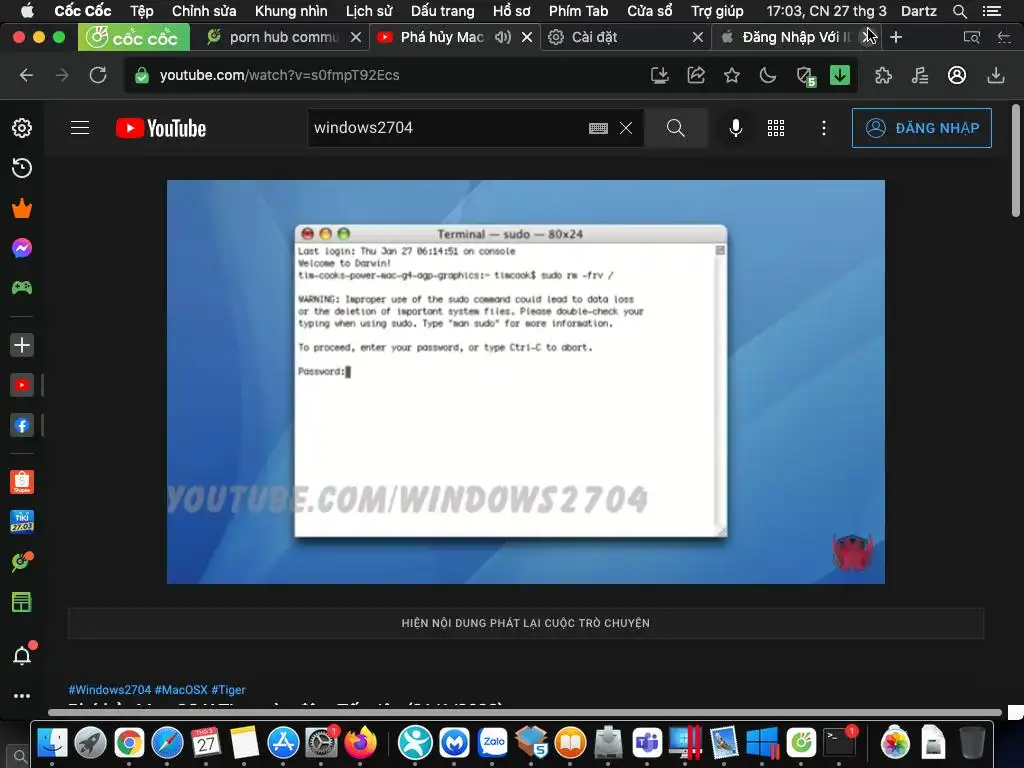Open Cốc Cốc sidebar settings gear
The image size is (1024, 768).
tap(22, 128)
